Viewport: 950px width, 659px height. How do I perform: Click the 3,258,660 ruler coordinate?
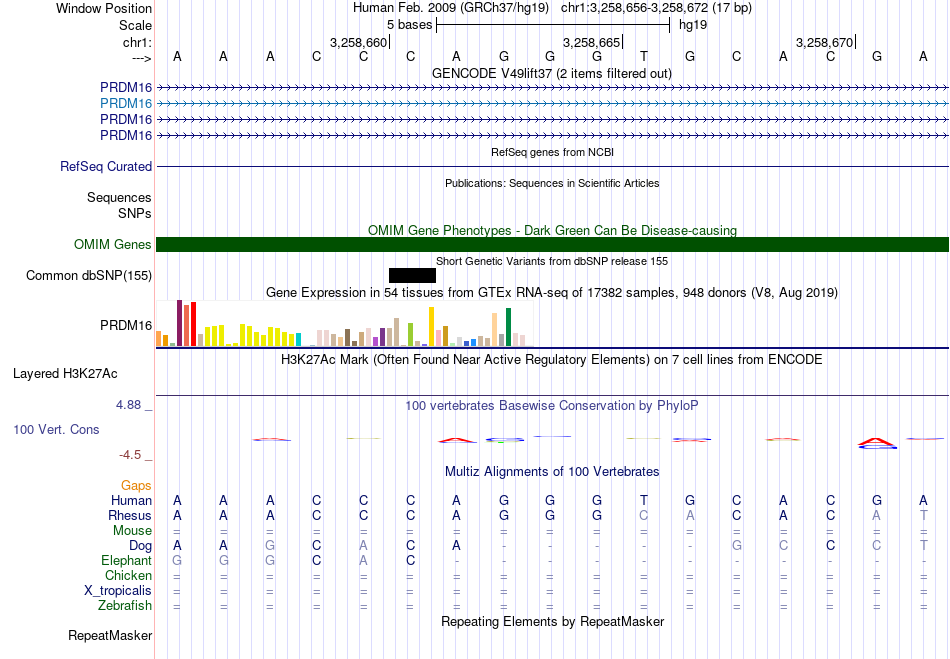coord(358,42)
